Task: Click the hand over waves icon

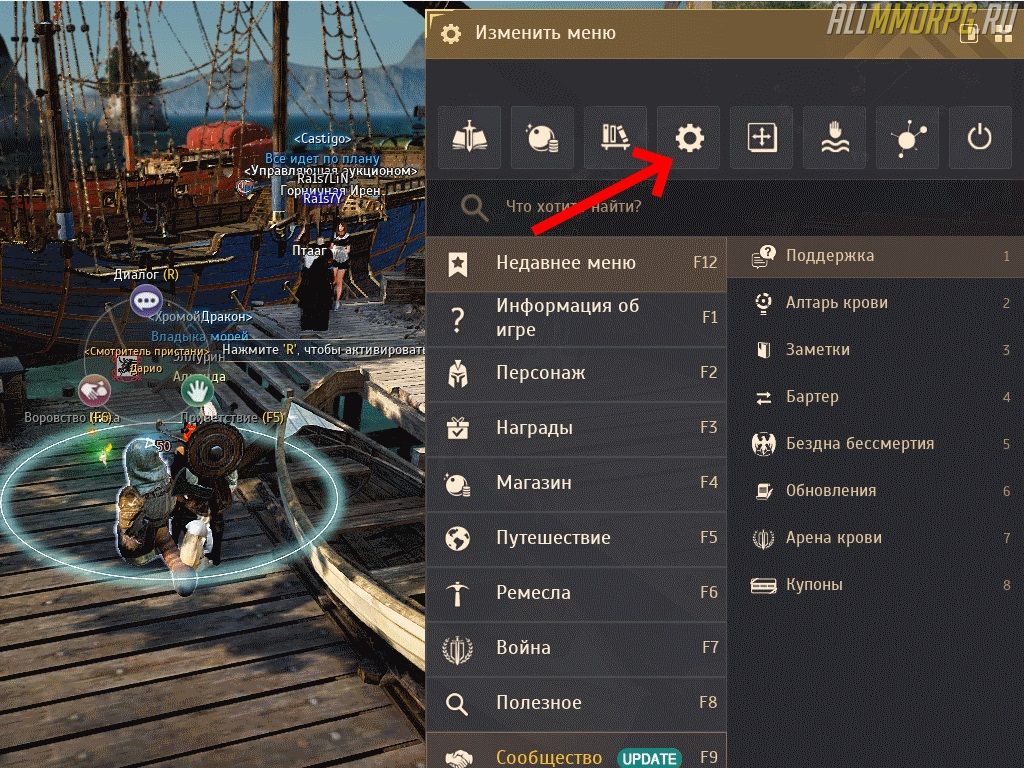Action: pyautogui.click(x=835, y=138)
